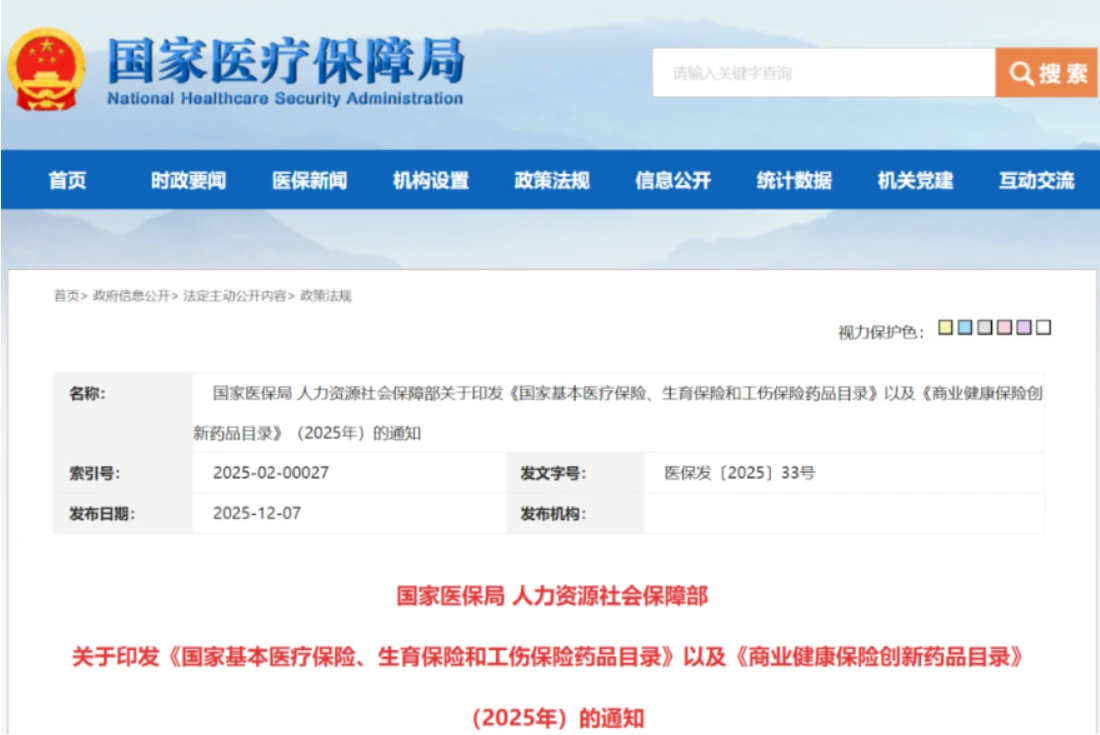Click the 发布日期 label cell
Screen dimensions: 1100x735
(123, 514)
